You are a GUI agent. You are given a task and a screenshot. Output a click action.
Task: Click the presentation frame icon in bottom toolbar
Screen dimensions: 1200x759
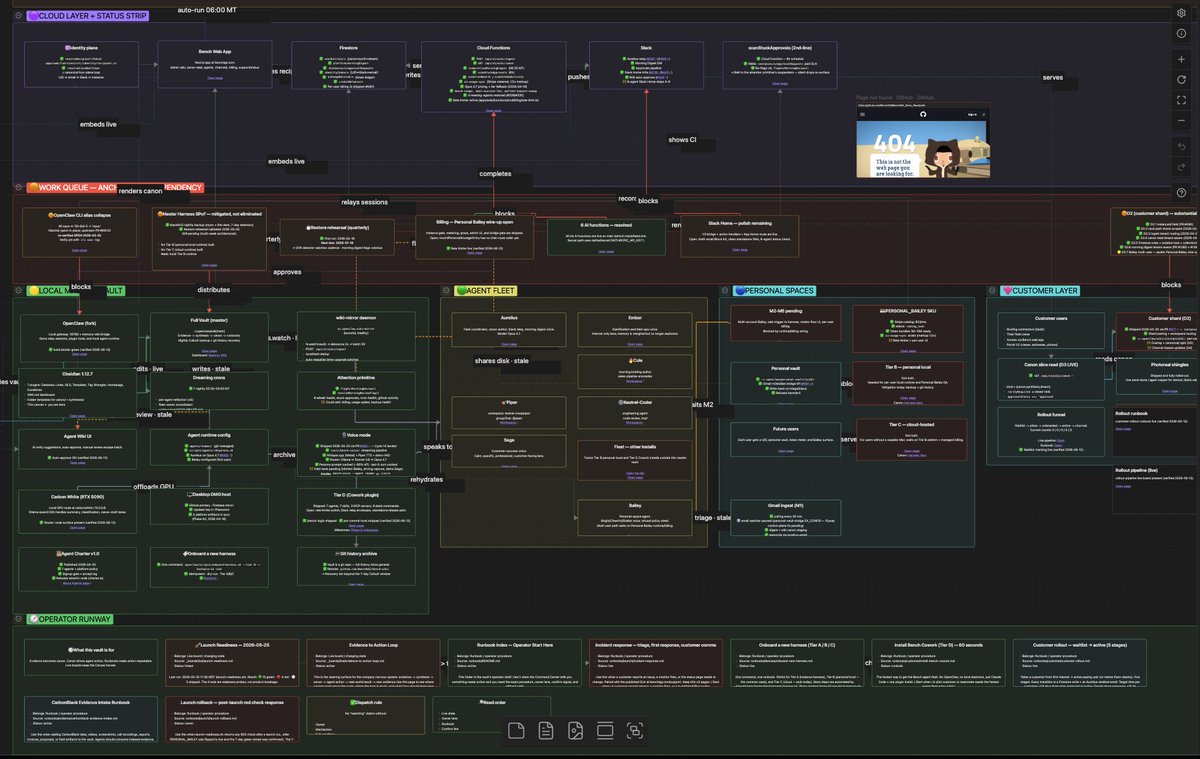tap(606, 730)
